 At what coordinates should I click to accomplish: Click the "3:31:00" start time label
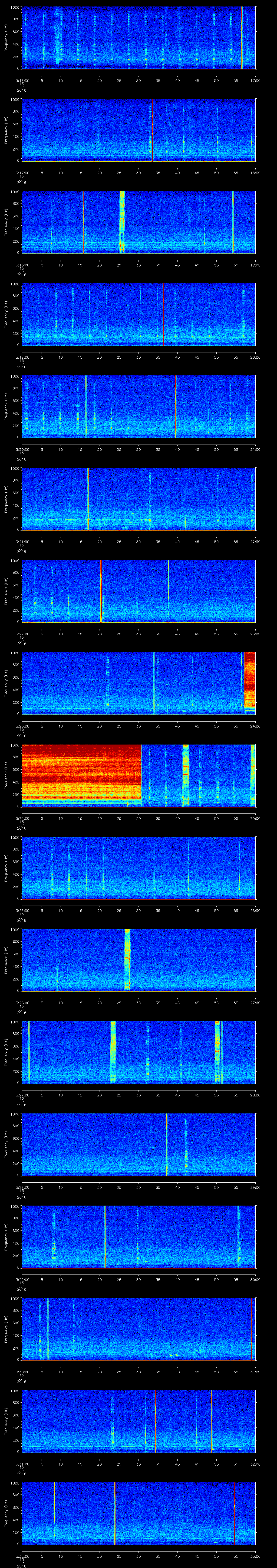(22, 1463)
